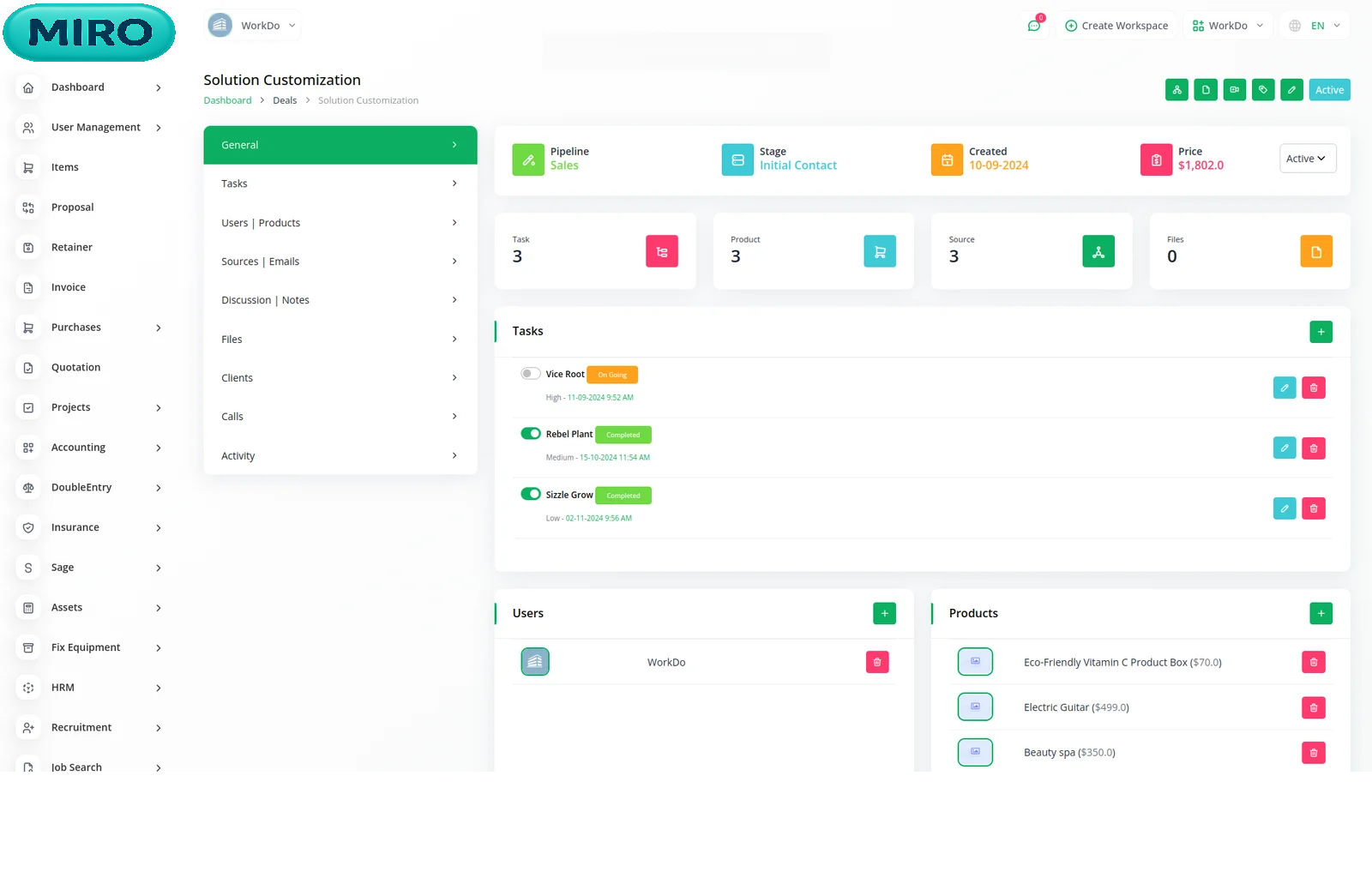Image resolution: width=1372 pixels, height=878 pixels.
Task: Delete the Sizzle Grow task
Action: point(1313,509)
